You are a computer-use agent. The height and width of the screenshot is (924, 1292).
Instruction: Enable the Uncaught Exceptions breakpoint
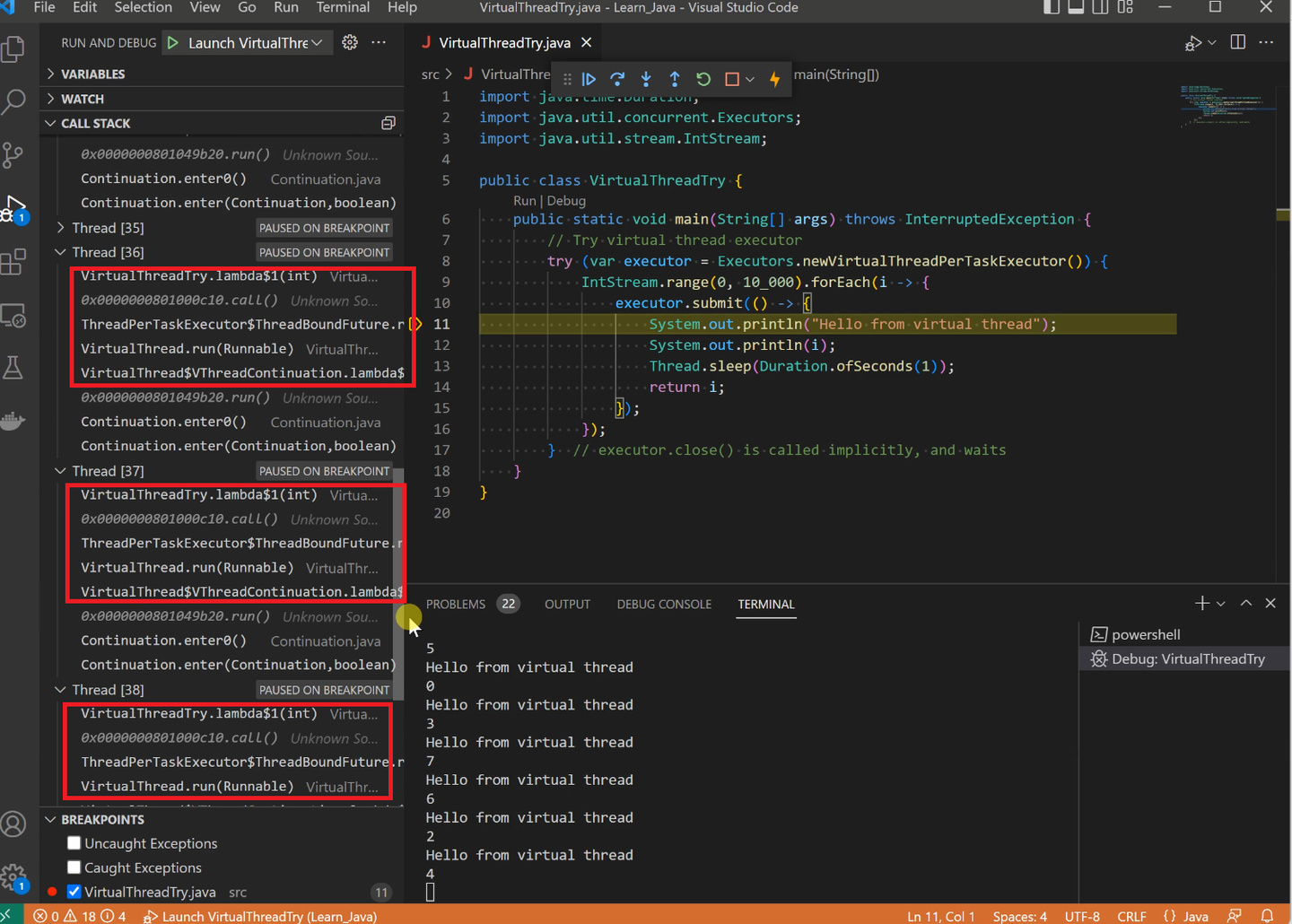coord(74,843)
